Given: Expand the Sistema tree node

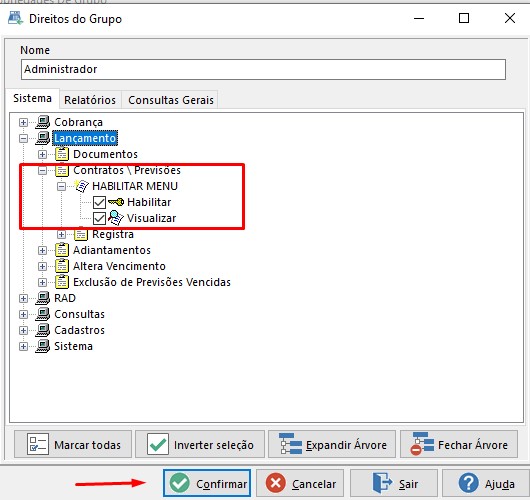Looking at the screenshot, I should [23, 346].
